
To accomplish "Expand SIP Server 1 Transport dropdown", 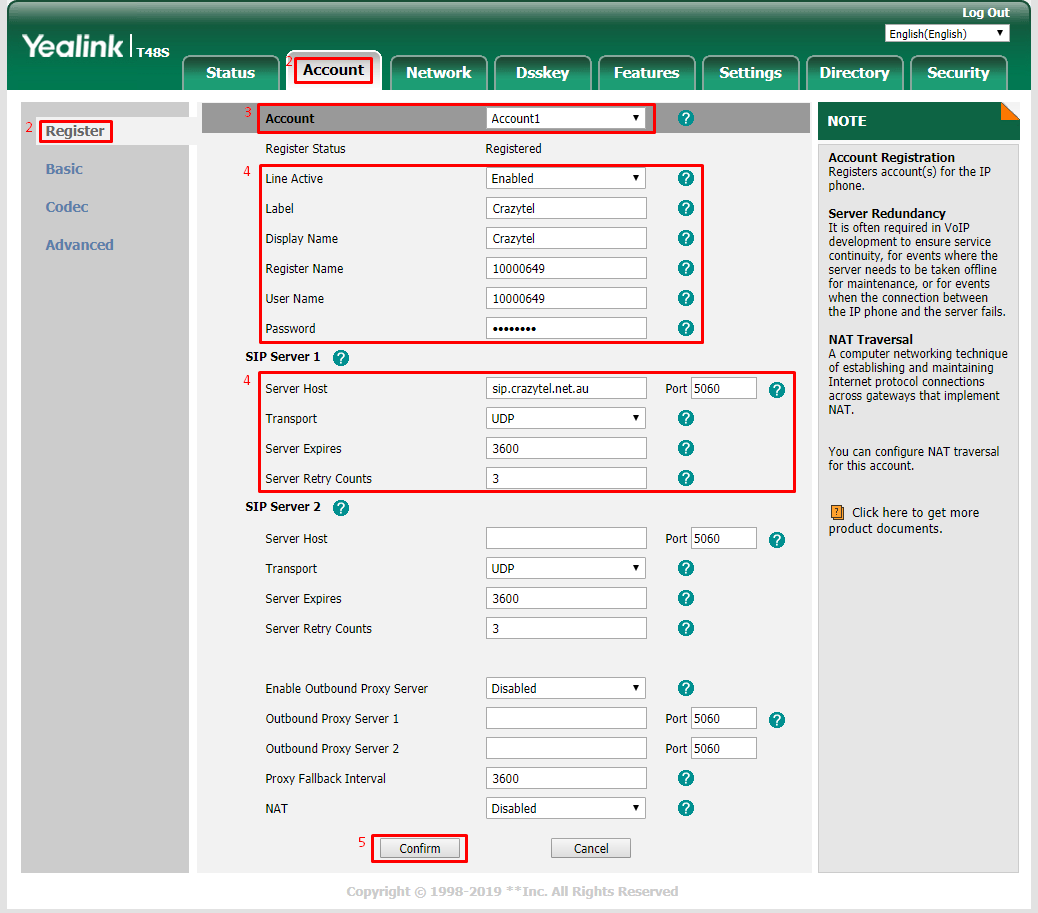I will (565, 418).
